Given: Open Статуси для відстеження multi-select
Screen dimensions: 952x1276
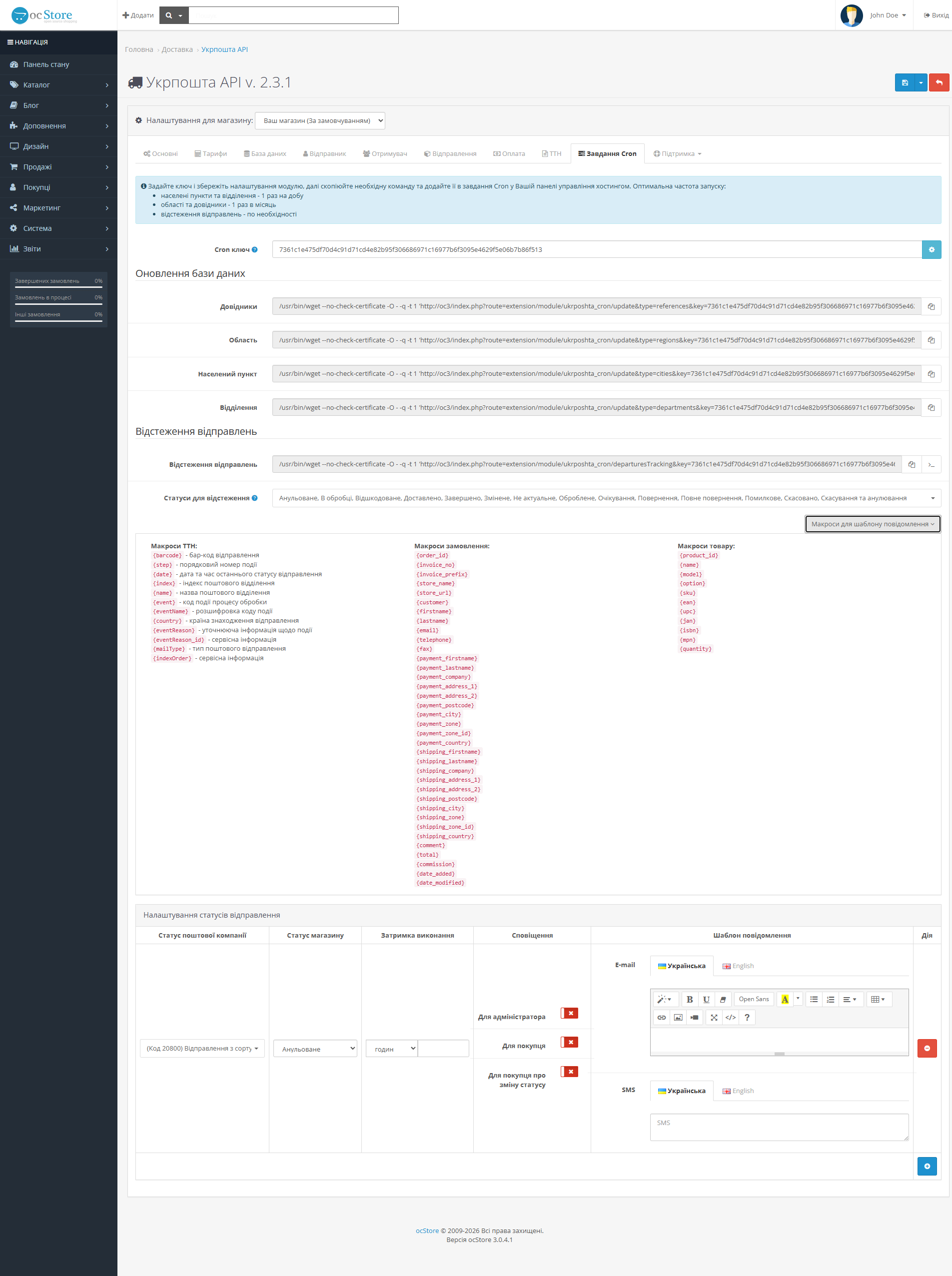Looking at the screenshot, I should (x=606, y=498).
